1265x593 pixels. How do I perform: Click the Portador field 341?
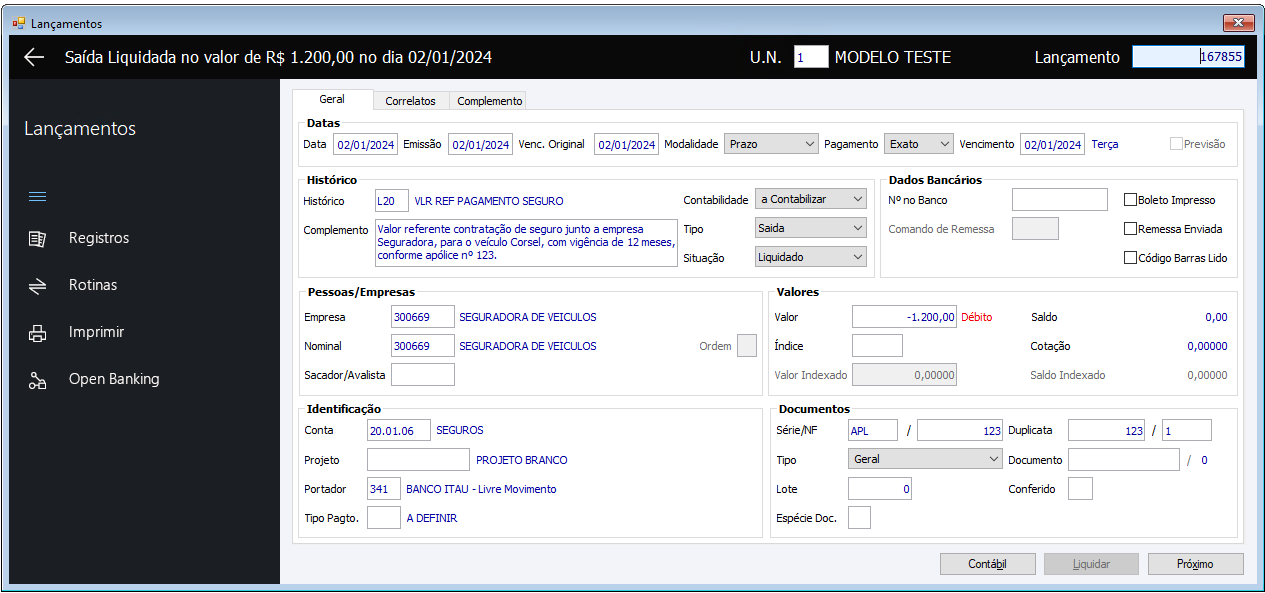(x=384, y=489)
